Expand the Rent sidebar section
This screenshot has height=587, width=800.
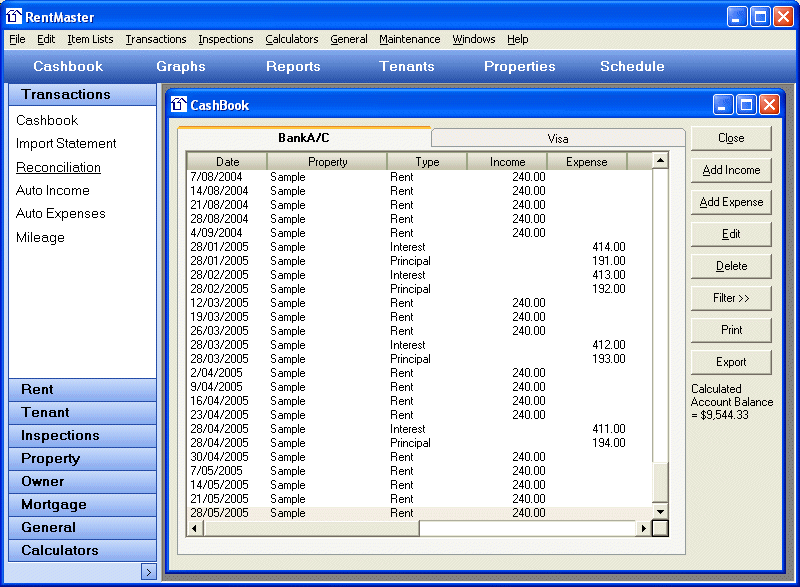82,389
